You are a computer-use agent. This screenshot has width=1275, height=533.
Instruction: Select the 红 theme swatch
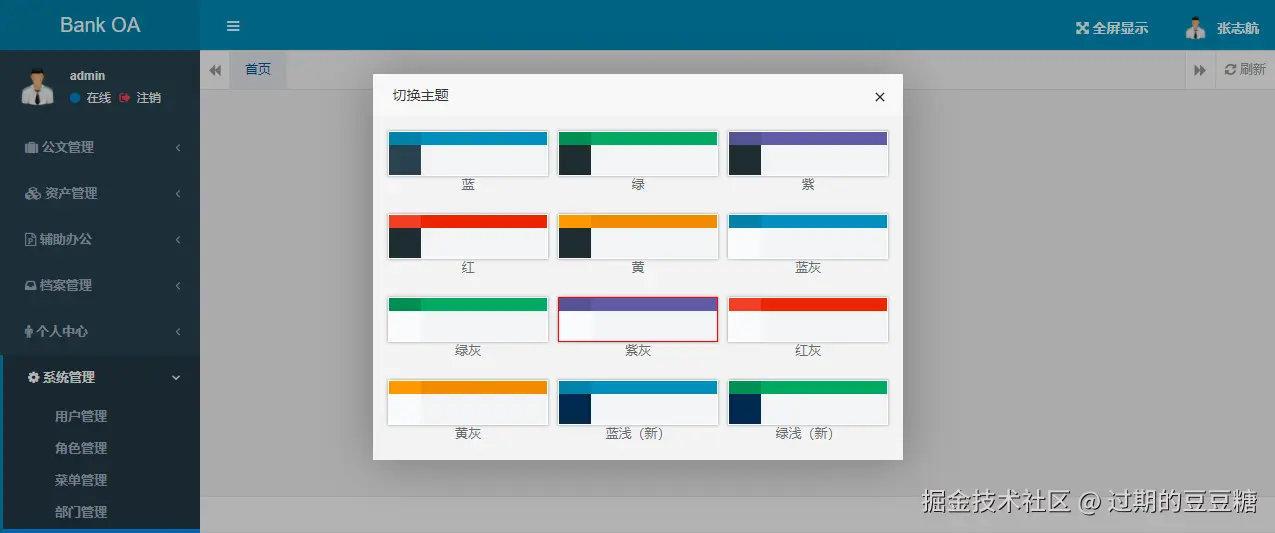tap(468, 236)
